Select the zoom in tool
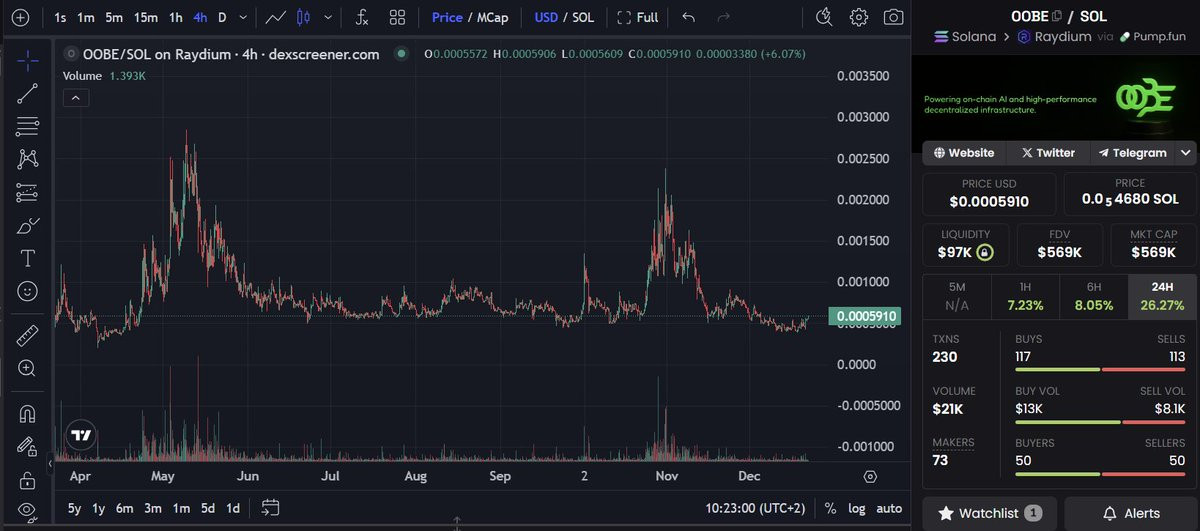Viewport: 1200px width, 531px height. [28, 368]
